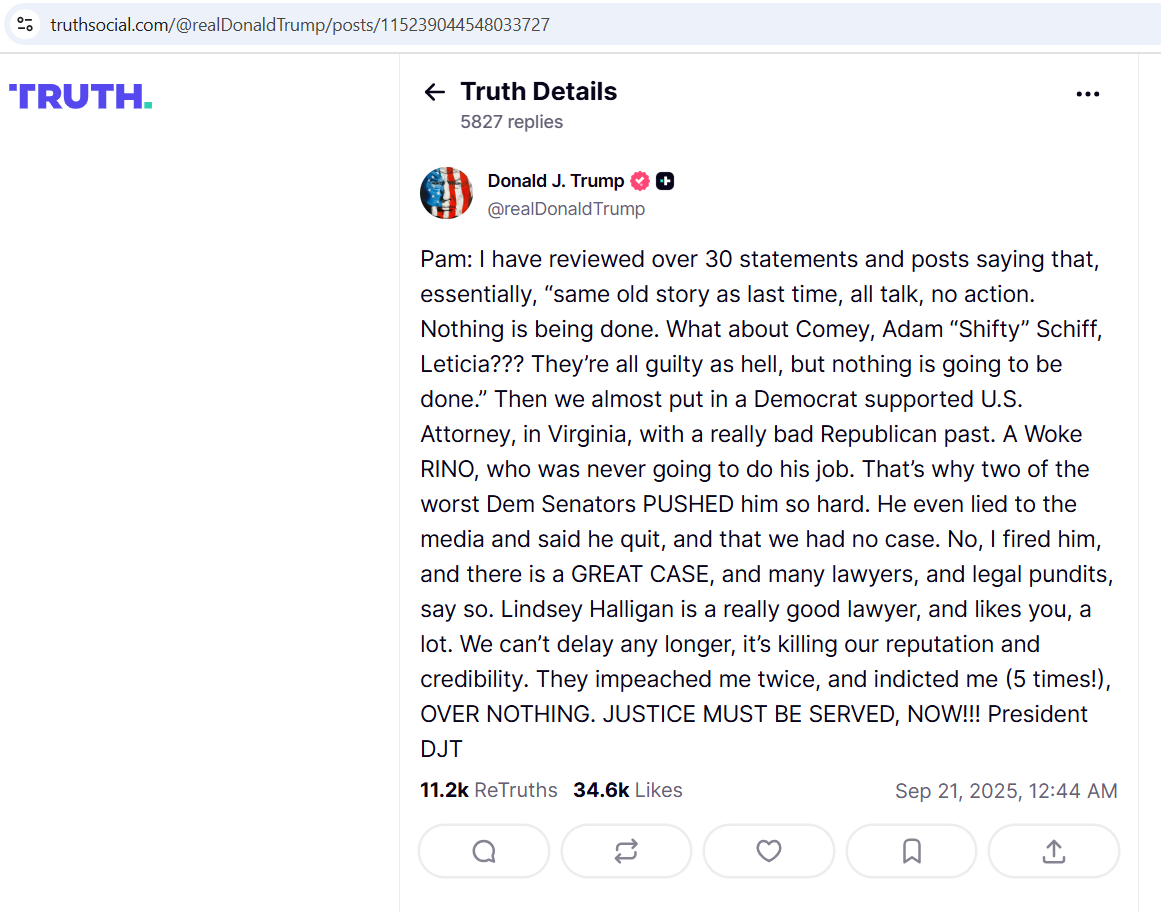Click the red verified checkmark badge

click(640, 181)
